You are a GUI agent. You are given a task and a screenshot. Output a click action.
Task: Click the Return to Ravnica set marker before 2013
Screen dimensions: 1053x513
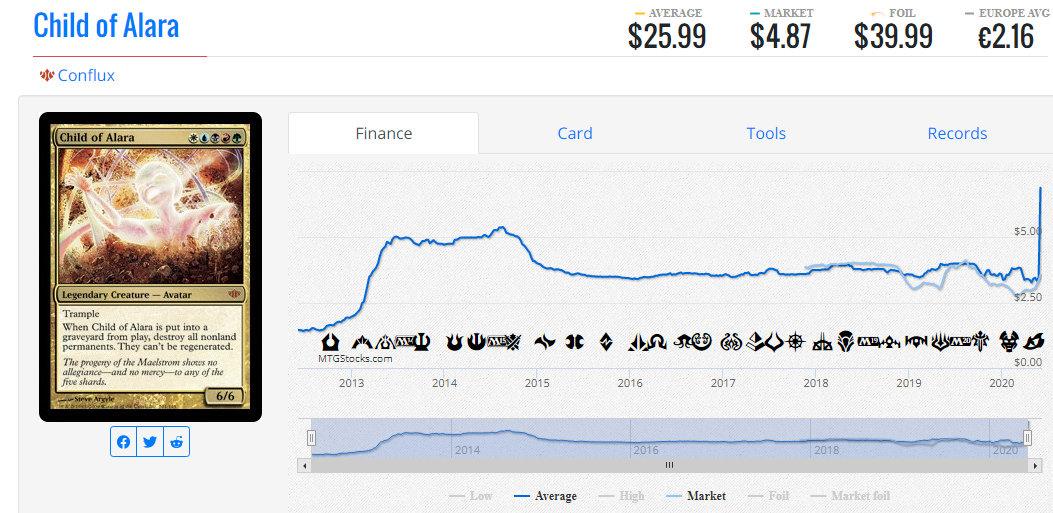coord(330,342)
